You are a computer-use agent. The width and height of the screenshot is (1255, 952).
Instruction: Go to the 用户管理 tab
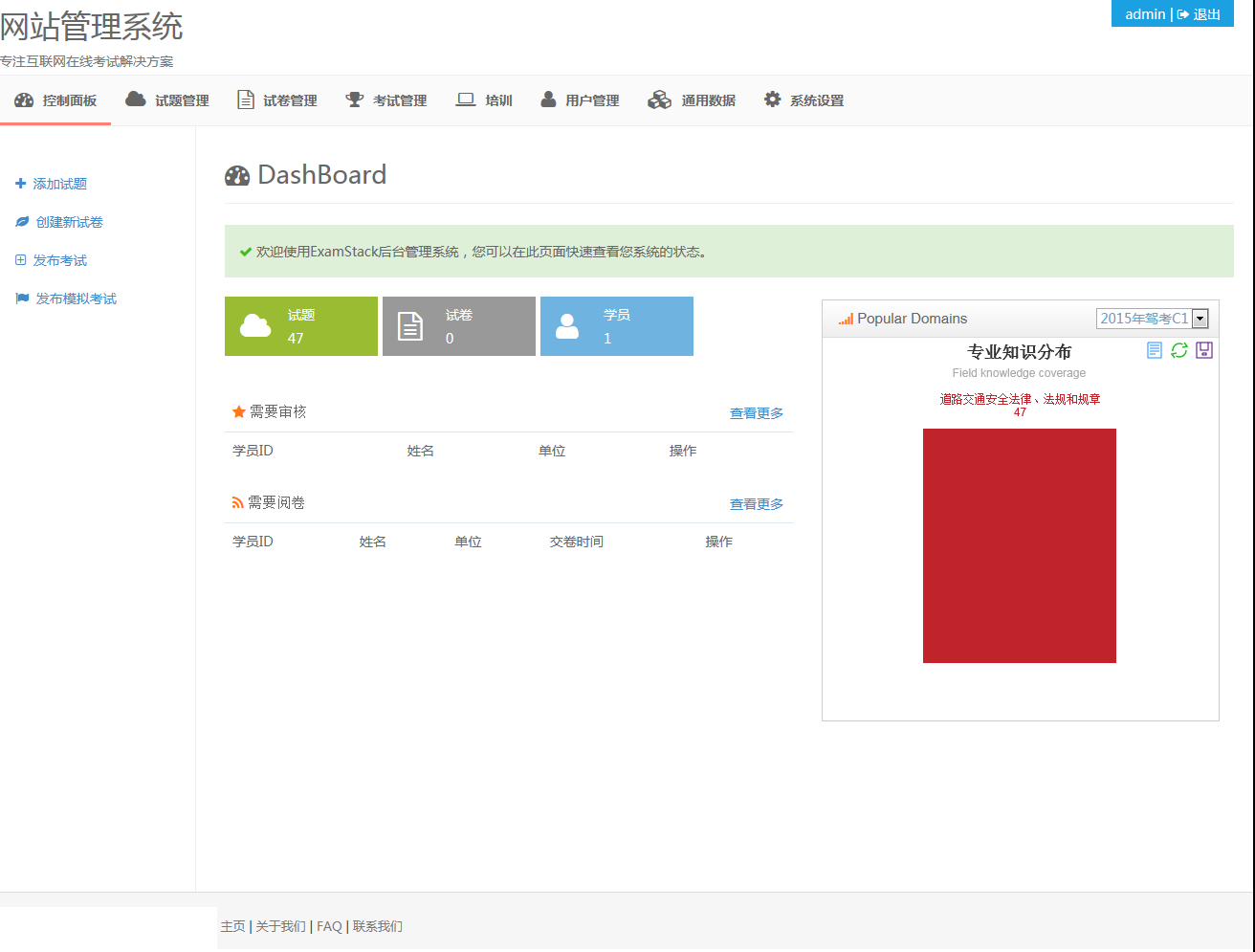click(580, 100)
